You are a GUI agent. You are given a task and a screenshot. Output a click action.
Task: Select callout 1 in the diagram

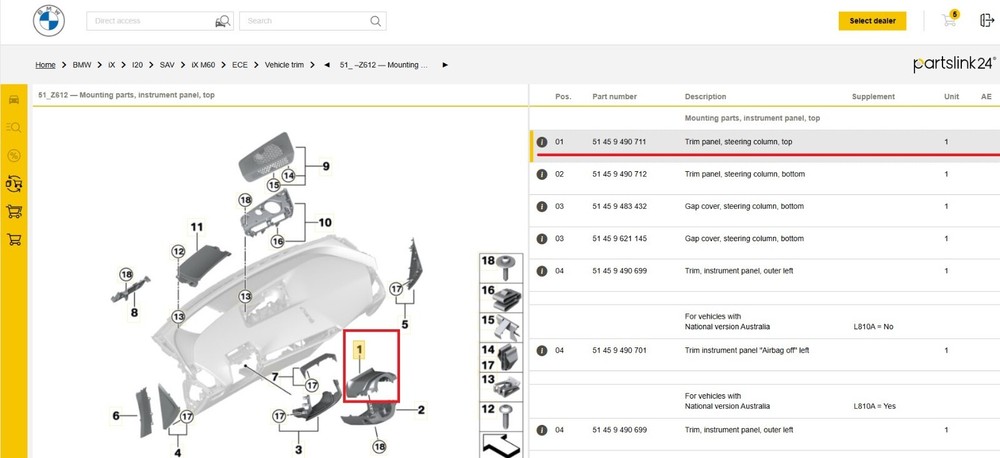359,349
